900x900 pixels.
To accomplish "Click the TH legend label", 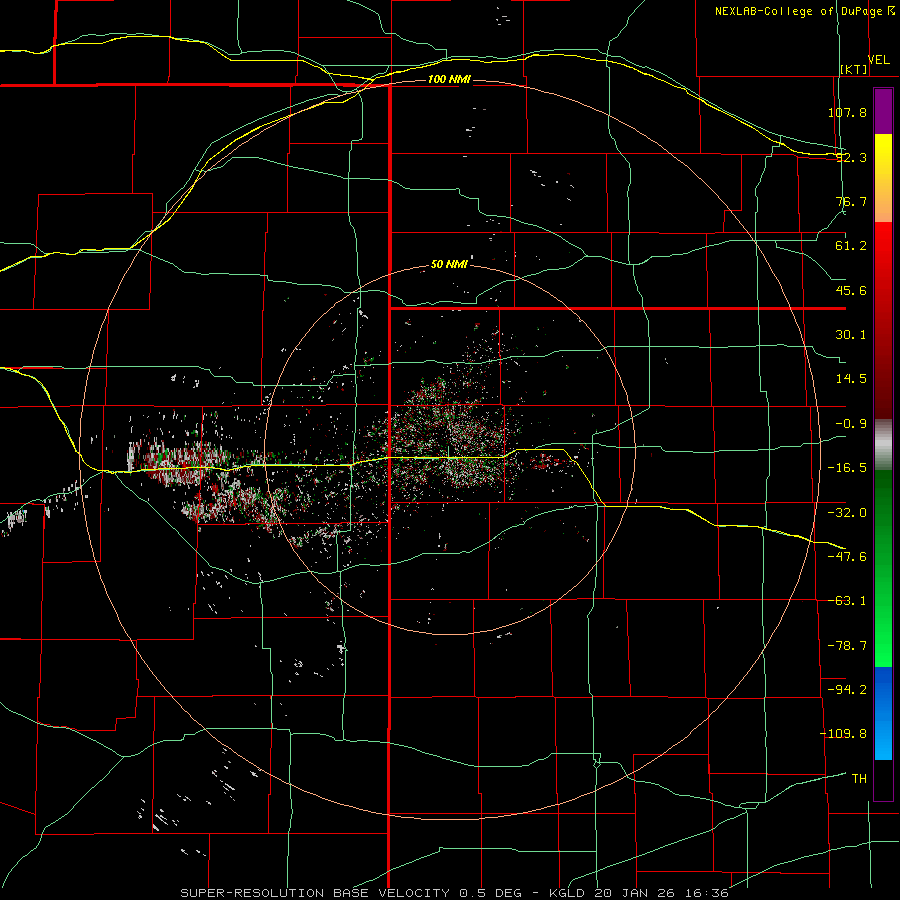I will tap(859, 778).
